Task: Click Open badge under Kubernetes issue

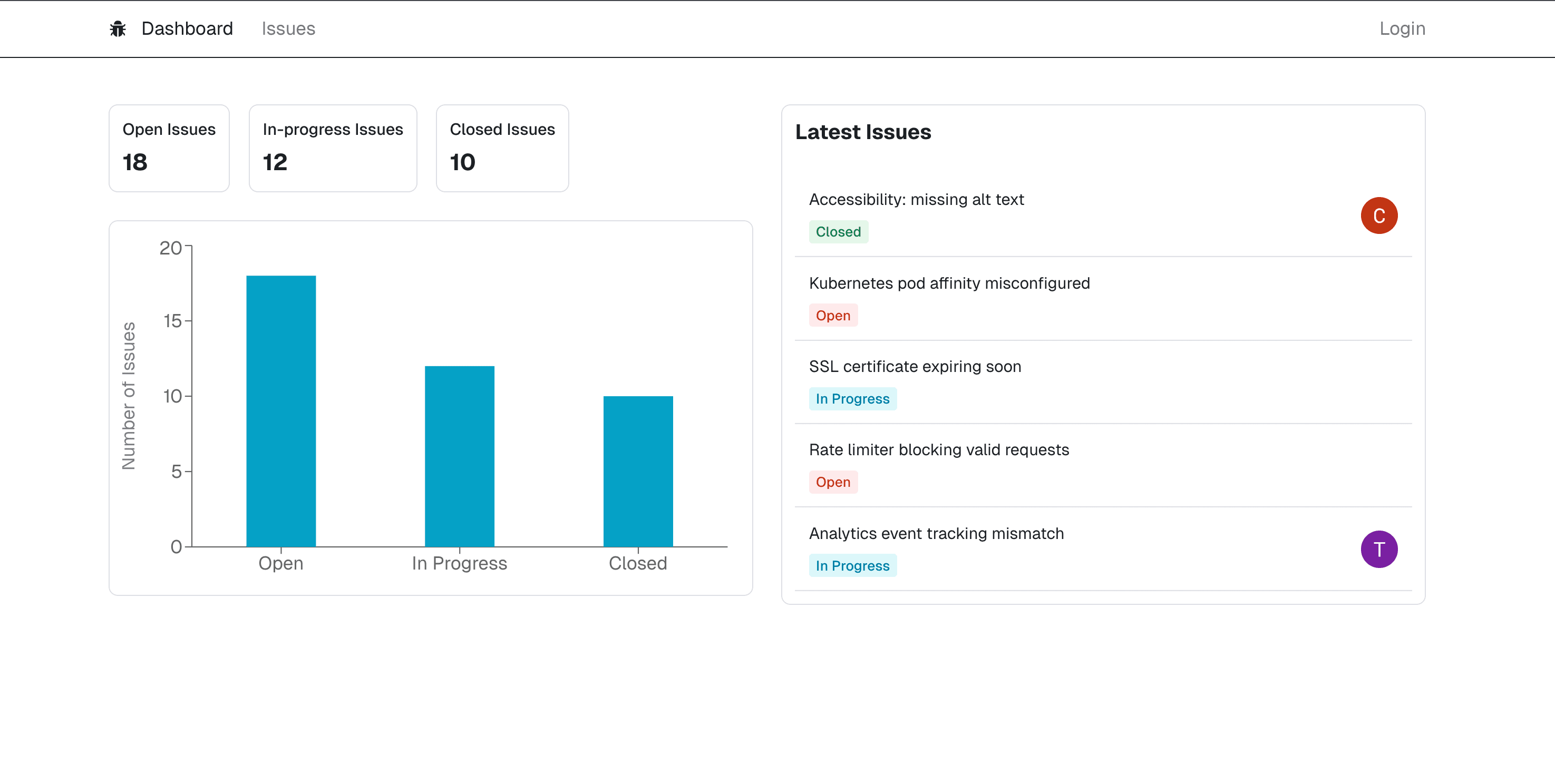Action: pos(832,316)
